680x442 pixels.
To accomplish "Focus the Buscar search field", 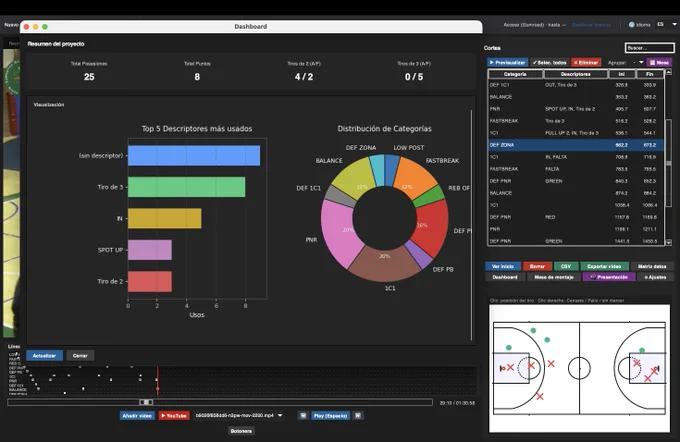I will tap(649, 48).
